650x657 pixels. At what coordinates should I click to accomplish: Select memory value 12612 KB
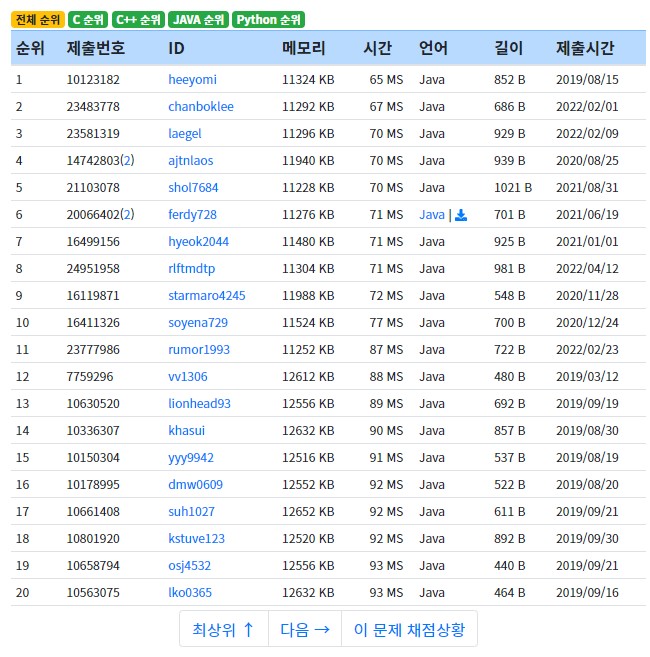point(308,376)
